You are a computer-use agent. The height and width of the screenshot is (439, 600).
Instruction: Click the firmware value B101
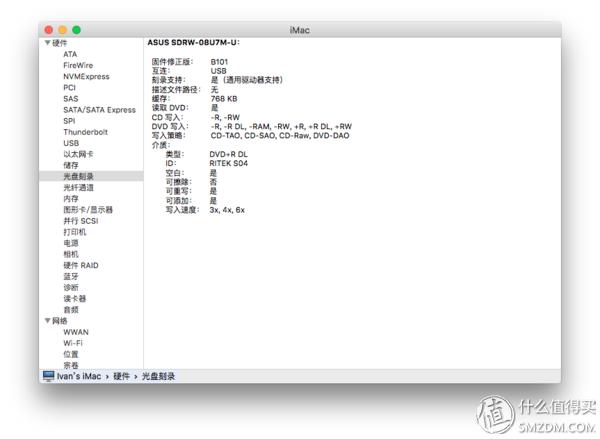tap(219, 62)
